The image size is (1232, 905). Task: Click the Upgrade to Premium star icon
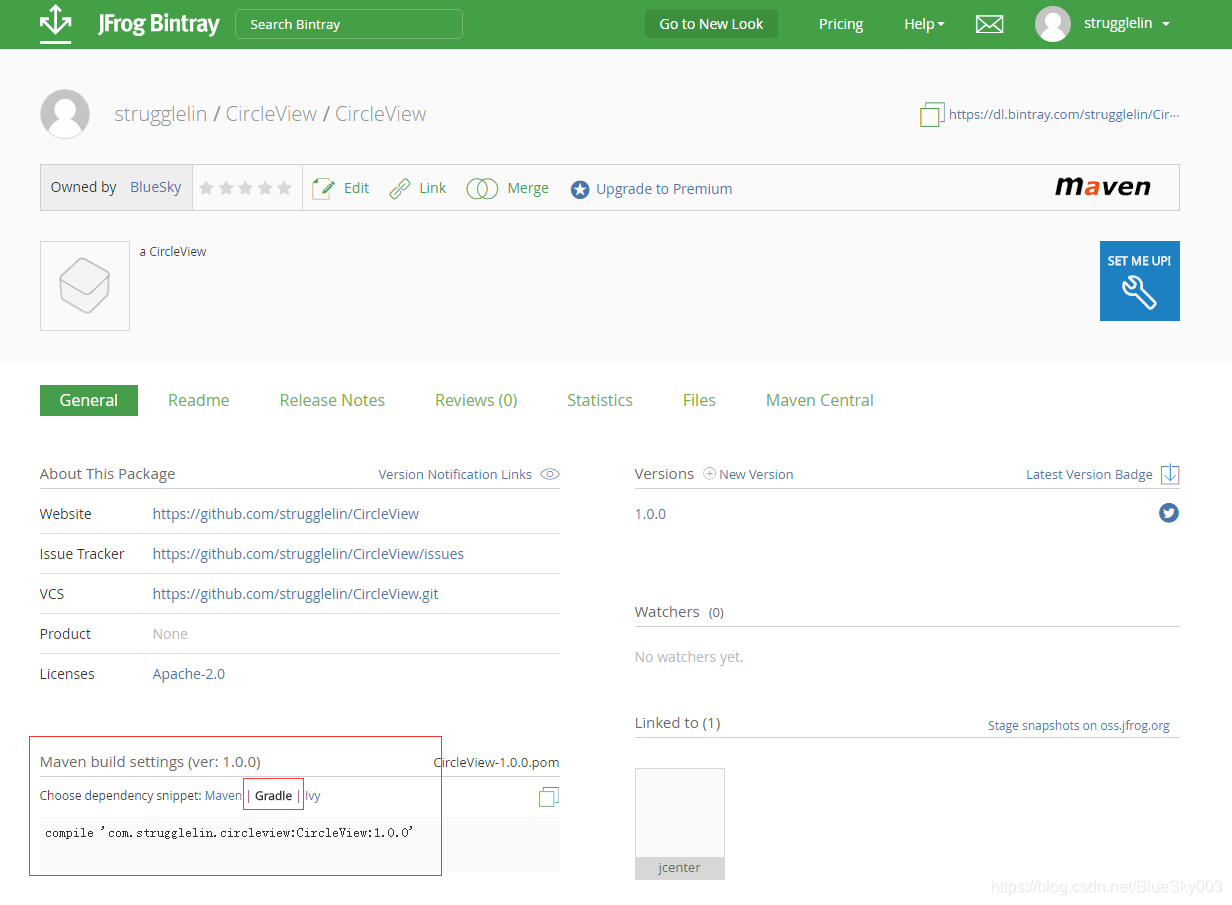580,189
